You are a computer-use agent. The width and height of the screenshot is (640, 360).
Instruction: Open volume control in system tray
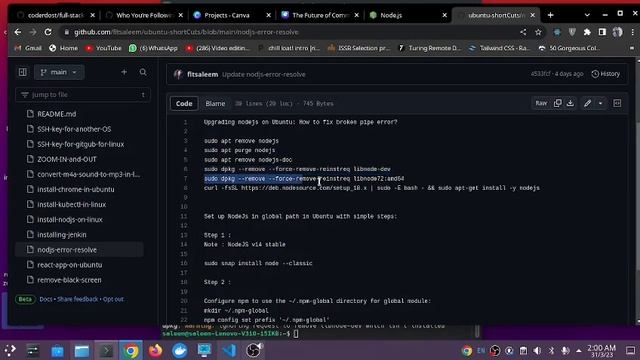point(537,351)
